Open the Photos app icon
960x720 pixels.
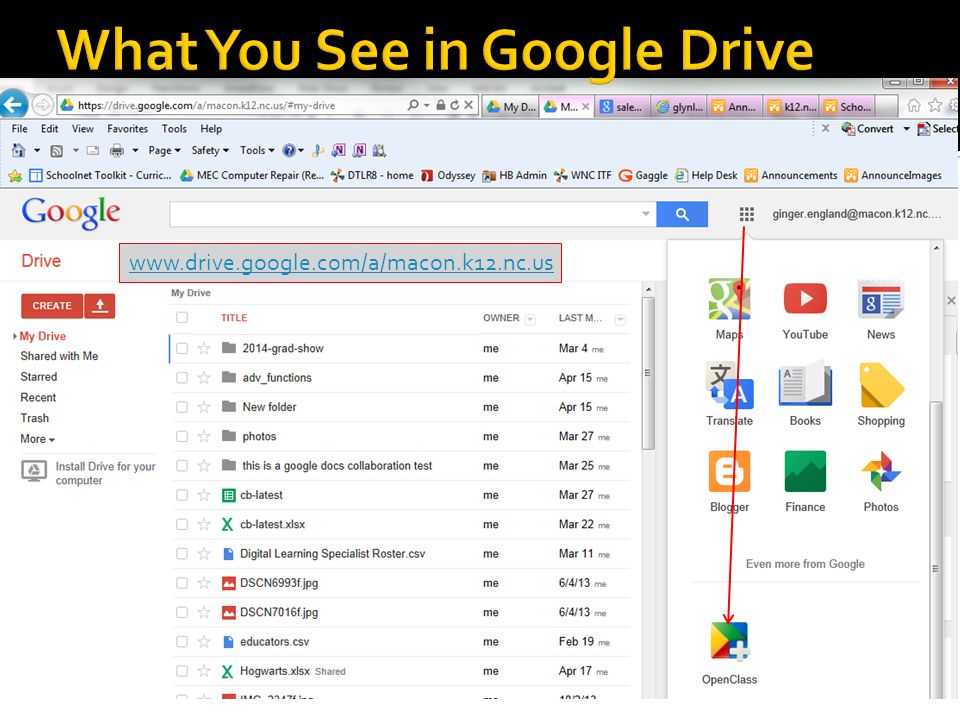tap(881, 471)
